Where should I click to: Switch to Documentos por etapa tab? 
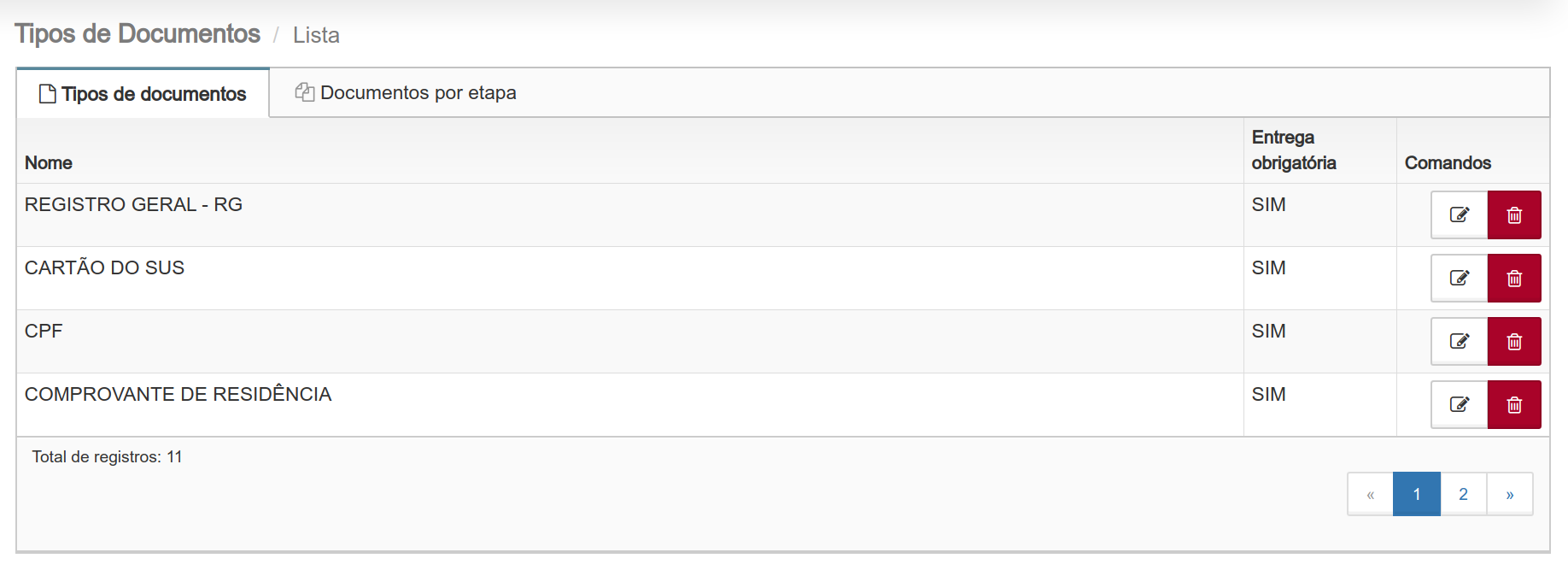point(406,92)
